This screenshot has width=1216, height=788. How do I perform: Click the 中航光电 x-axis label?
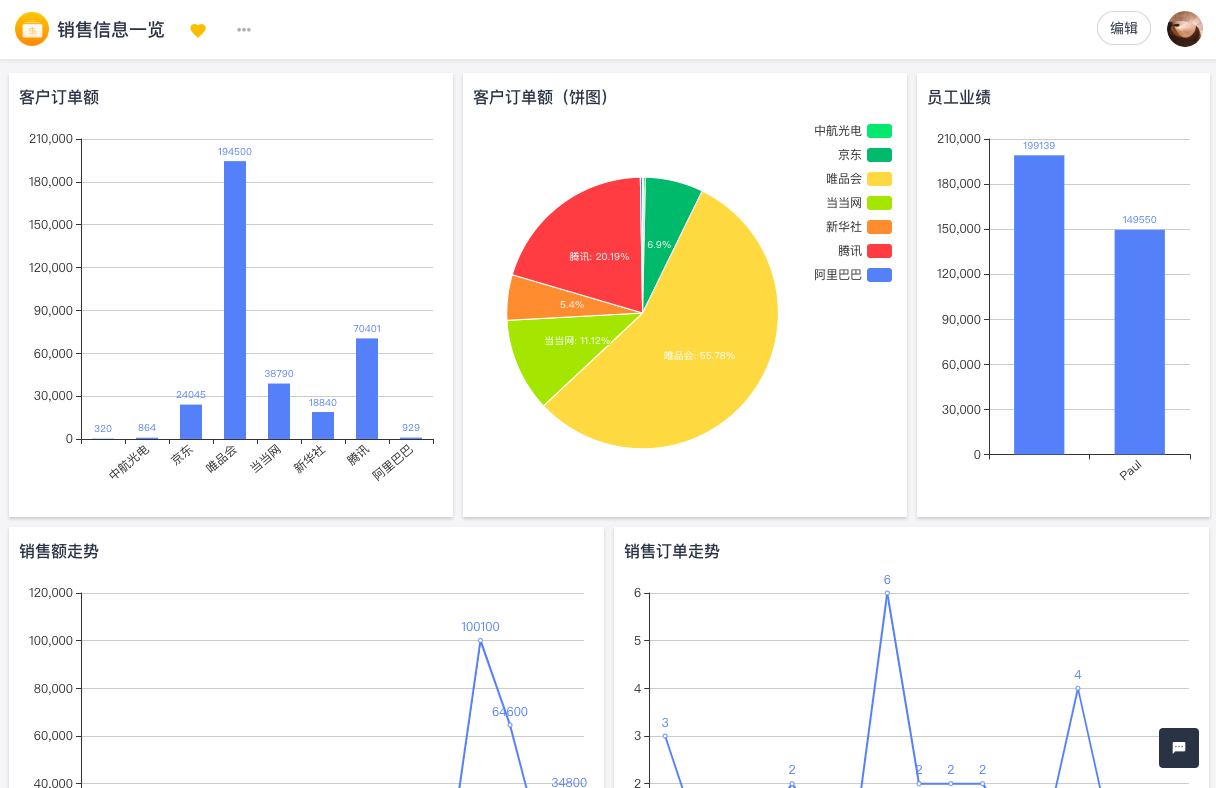coord(129,463)
